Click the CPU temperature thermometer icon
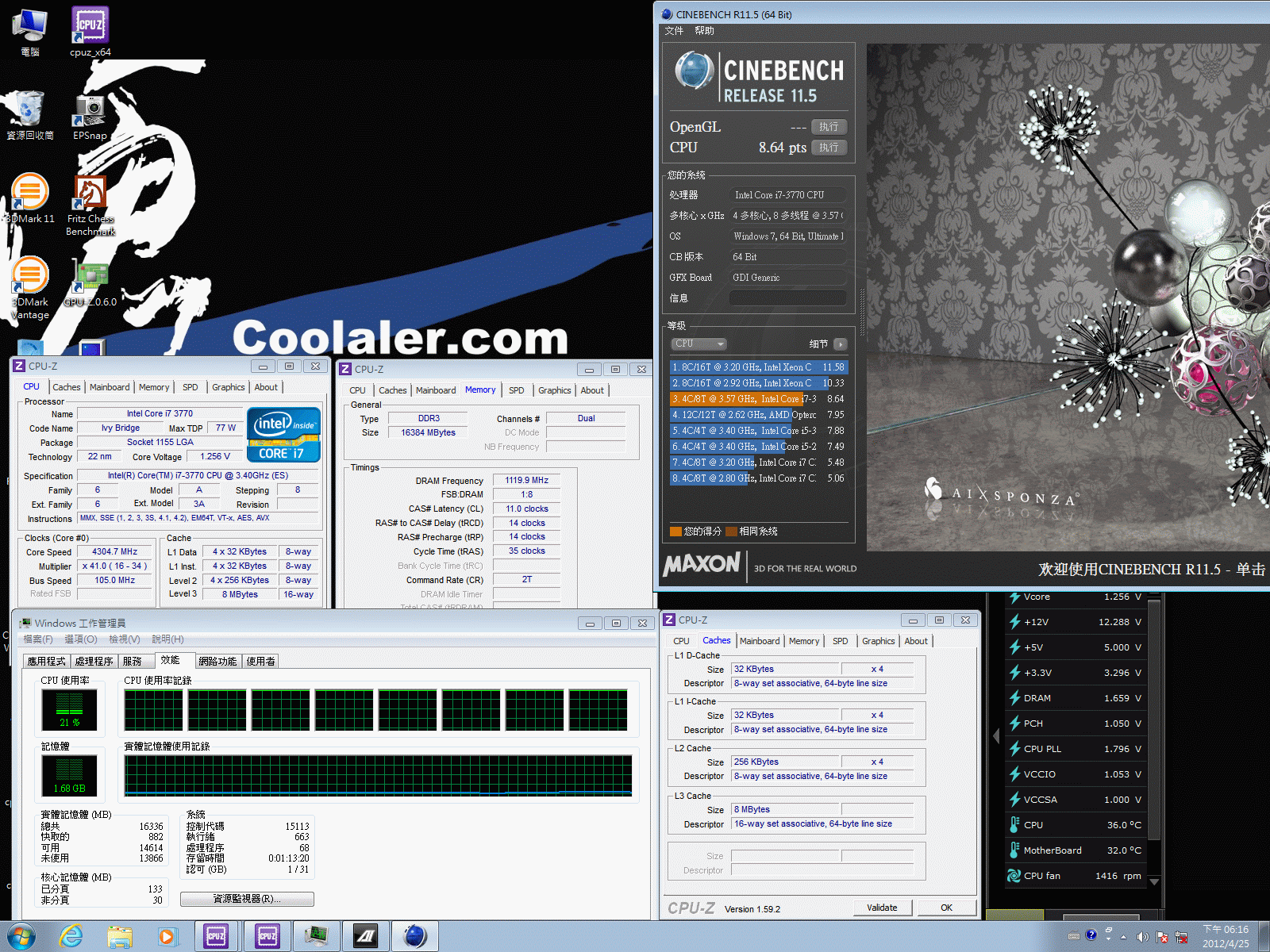The width and height of the screenshot is (1270, 952). (x=1014, y=825)
